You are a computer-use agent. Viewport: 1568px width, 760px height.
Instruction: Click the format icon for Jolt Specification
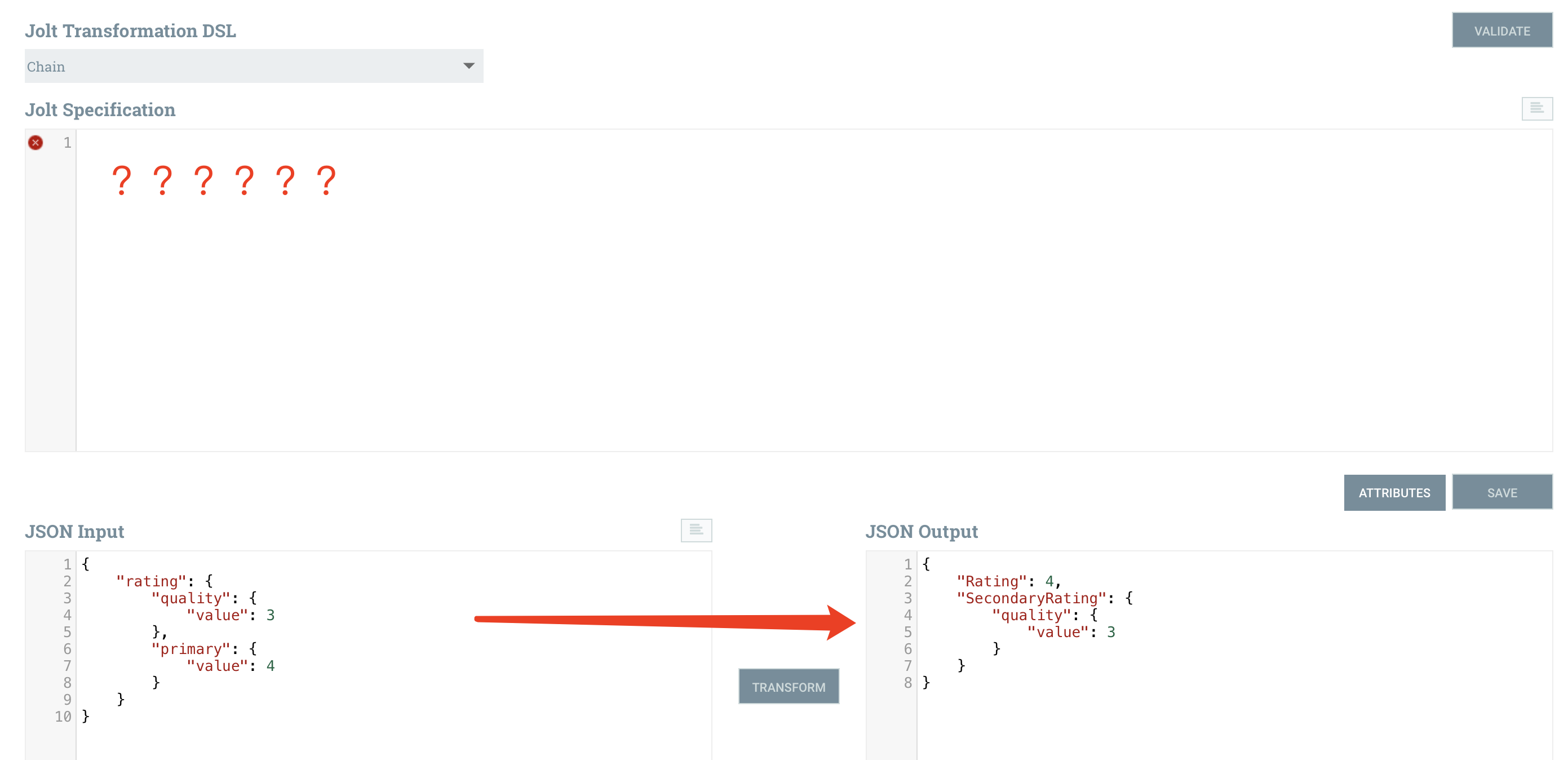[x=1537, y=108]
